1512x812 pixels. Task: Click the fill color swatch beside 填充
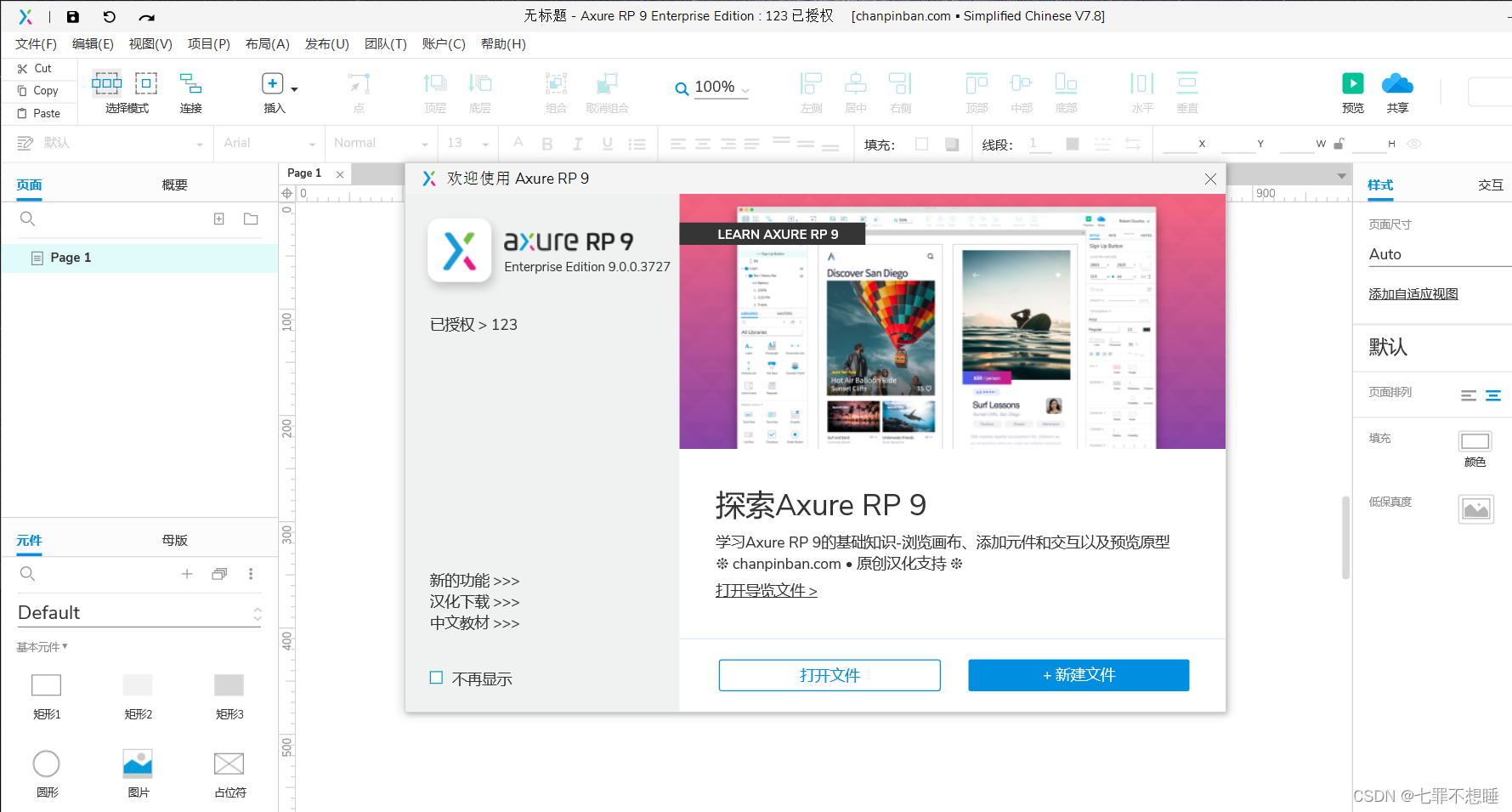[921, 144]
